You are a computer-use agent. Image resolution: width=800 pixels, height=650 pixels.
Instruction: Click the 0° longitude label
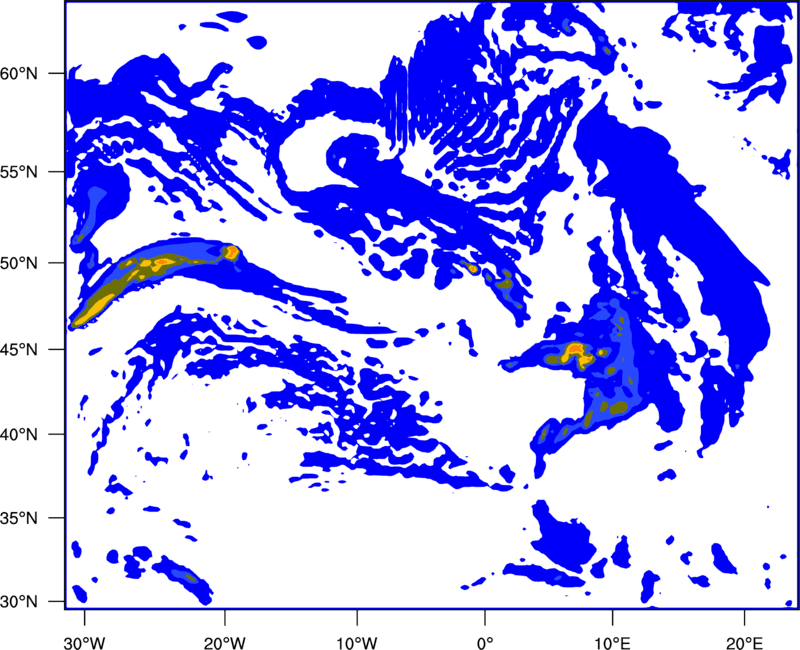pos(485,643)
